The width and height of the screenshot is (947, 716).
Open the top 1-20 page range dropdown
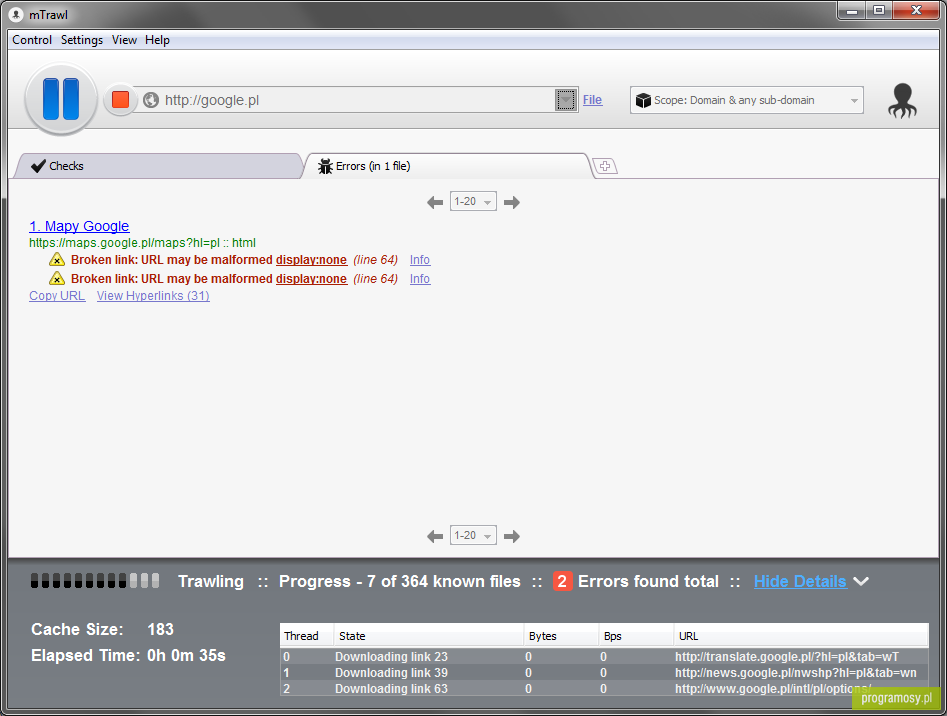pos(473,202)
